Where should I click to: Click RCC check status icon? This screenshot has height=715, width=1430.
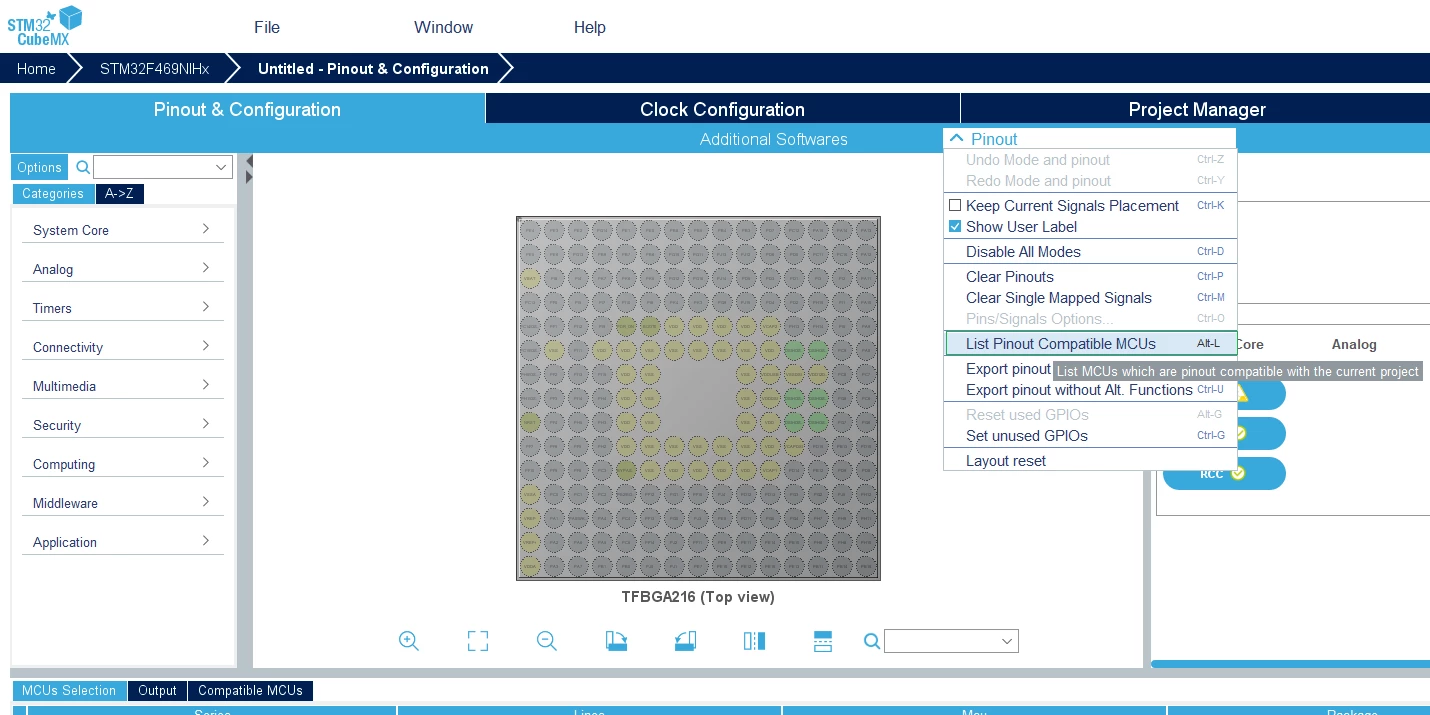[1238, 473]
